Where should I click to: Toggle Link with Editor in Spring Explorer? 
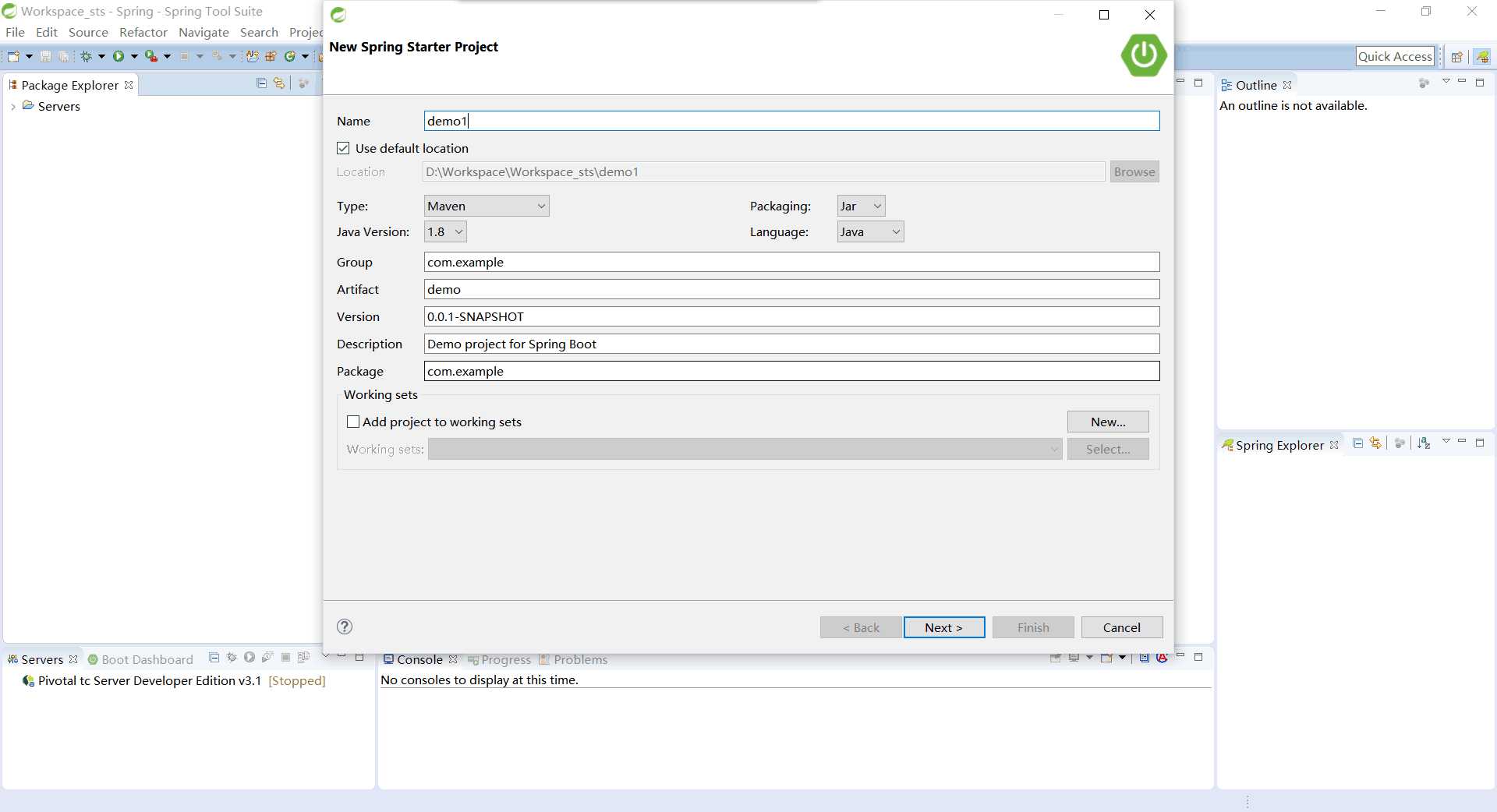click(x=1375, y=443)
